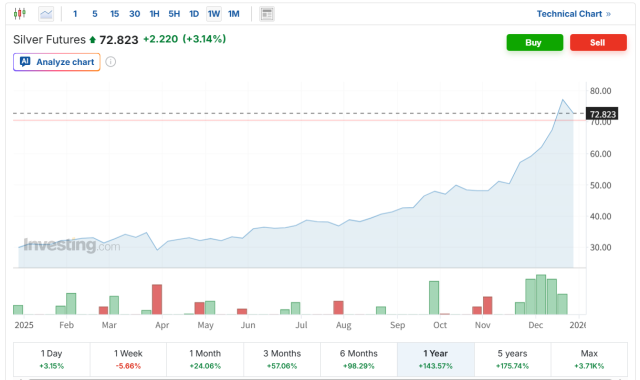Click the 30.00 price axis label
This screenshot has width=640, height=380.
tap(600, 247)
